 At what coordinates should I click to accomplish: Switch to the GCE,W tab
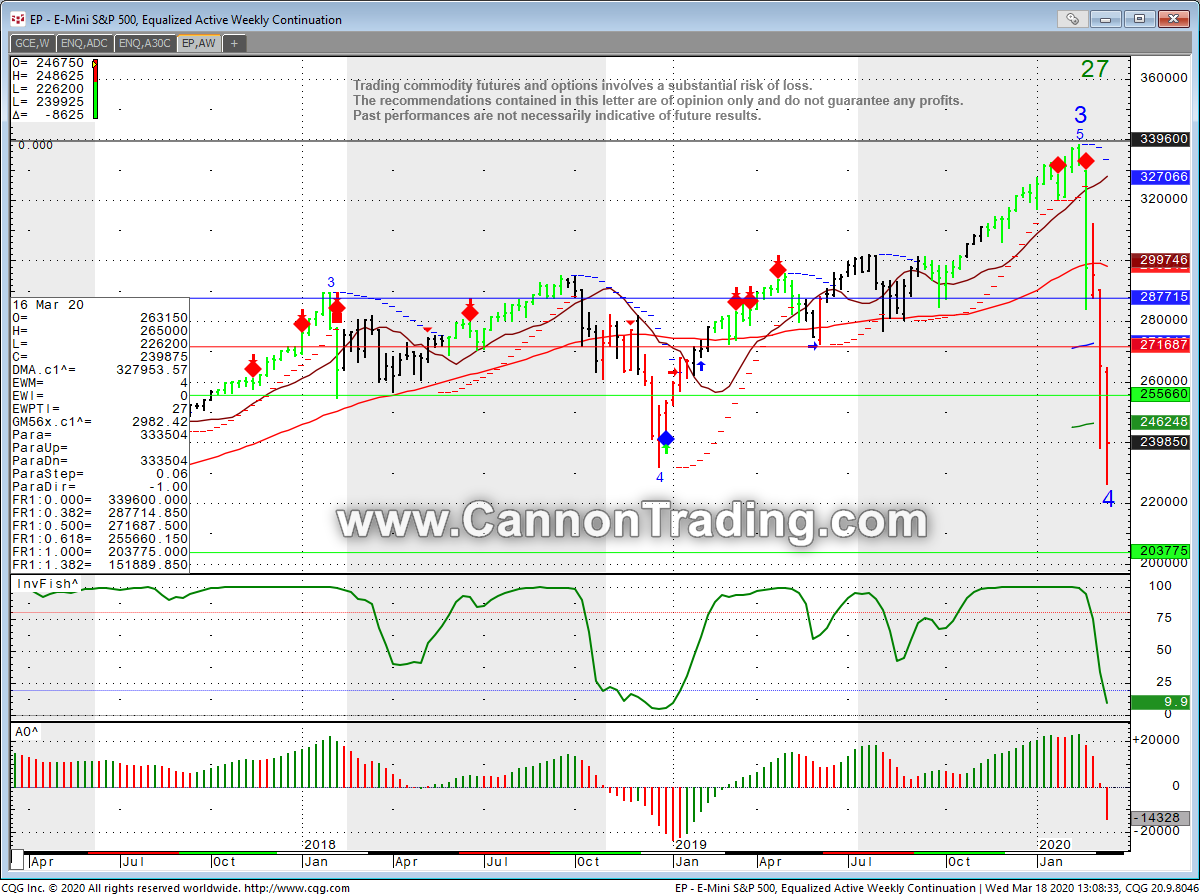(32, 43)
